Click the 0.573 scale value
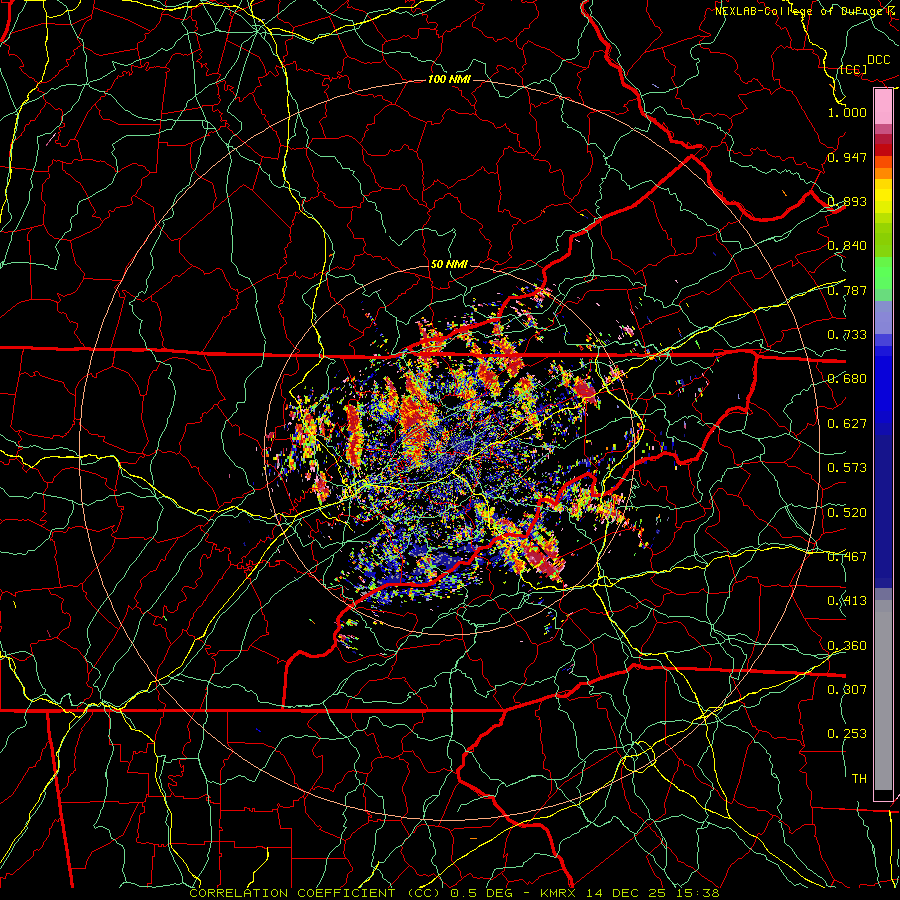Image resolution: width=900 pixels, height=900 pixels. [847, 468]
